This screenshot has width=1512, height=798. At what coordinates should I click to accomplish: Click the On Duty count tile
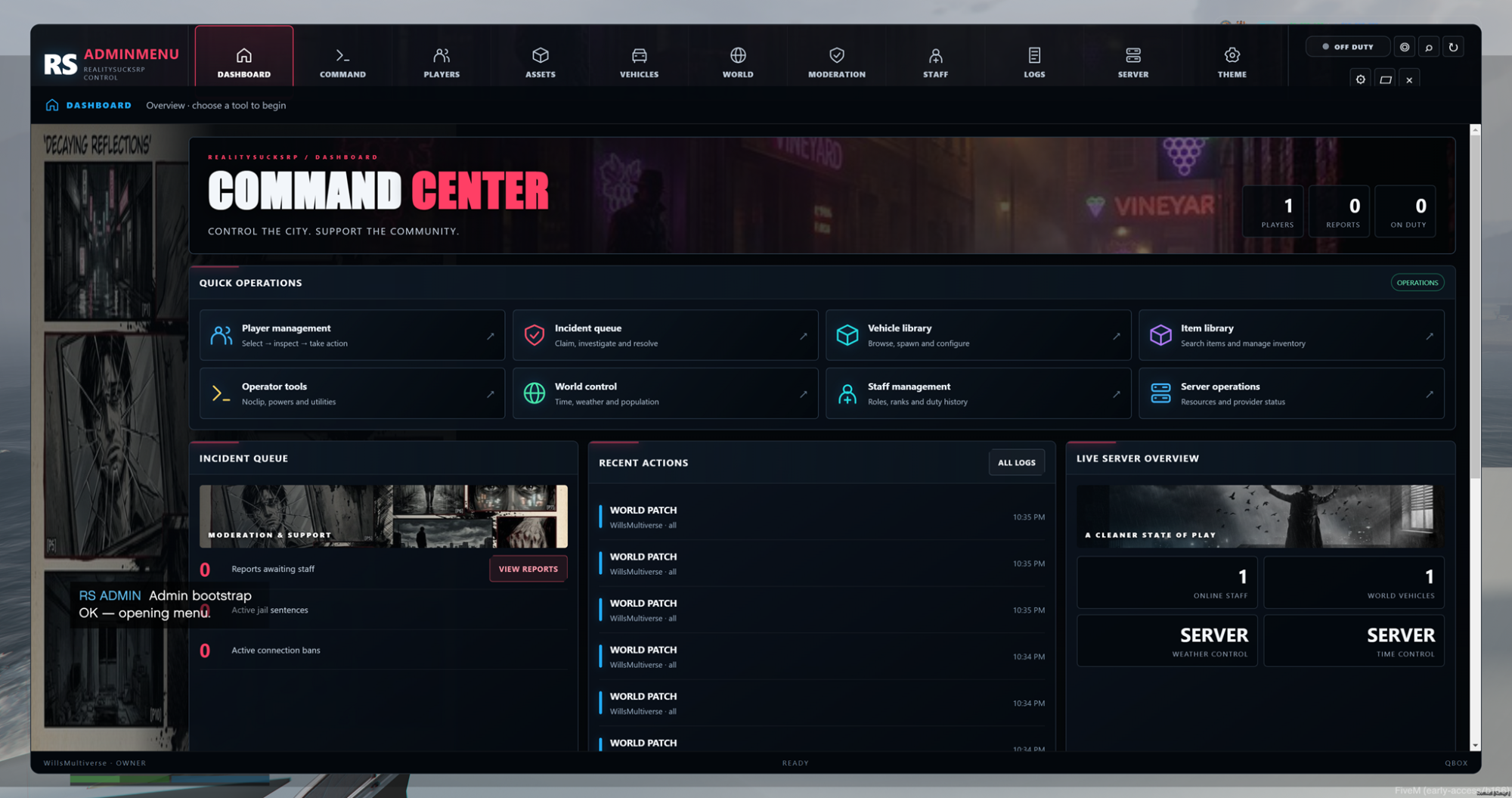coord(1405,212)
